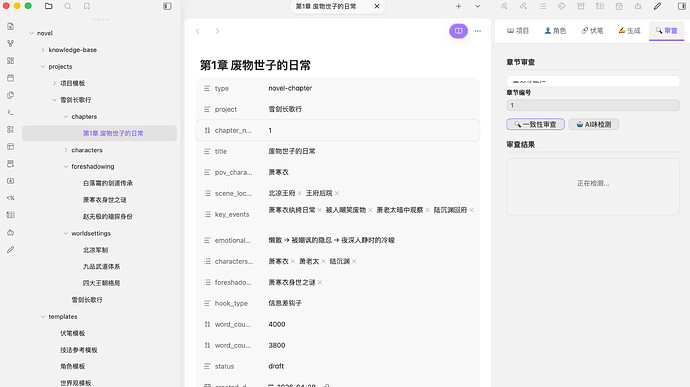This screenshot has width=690, height=387.
Task: Expand the 项目模板 folder
Action: click(54, 83)
